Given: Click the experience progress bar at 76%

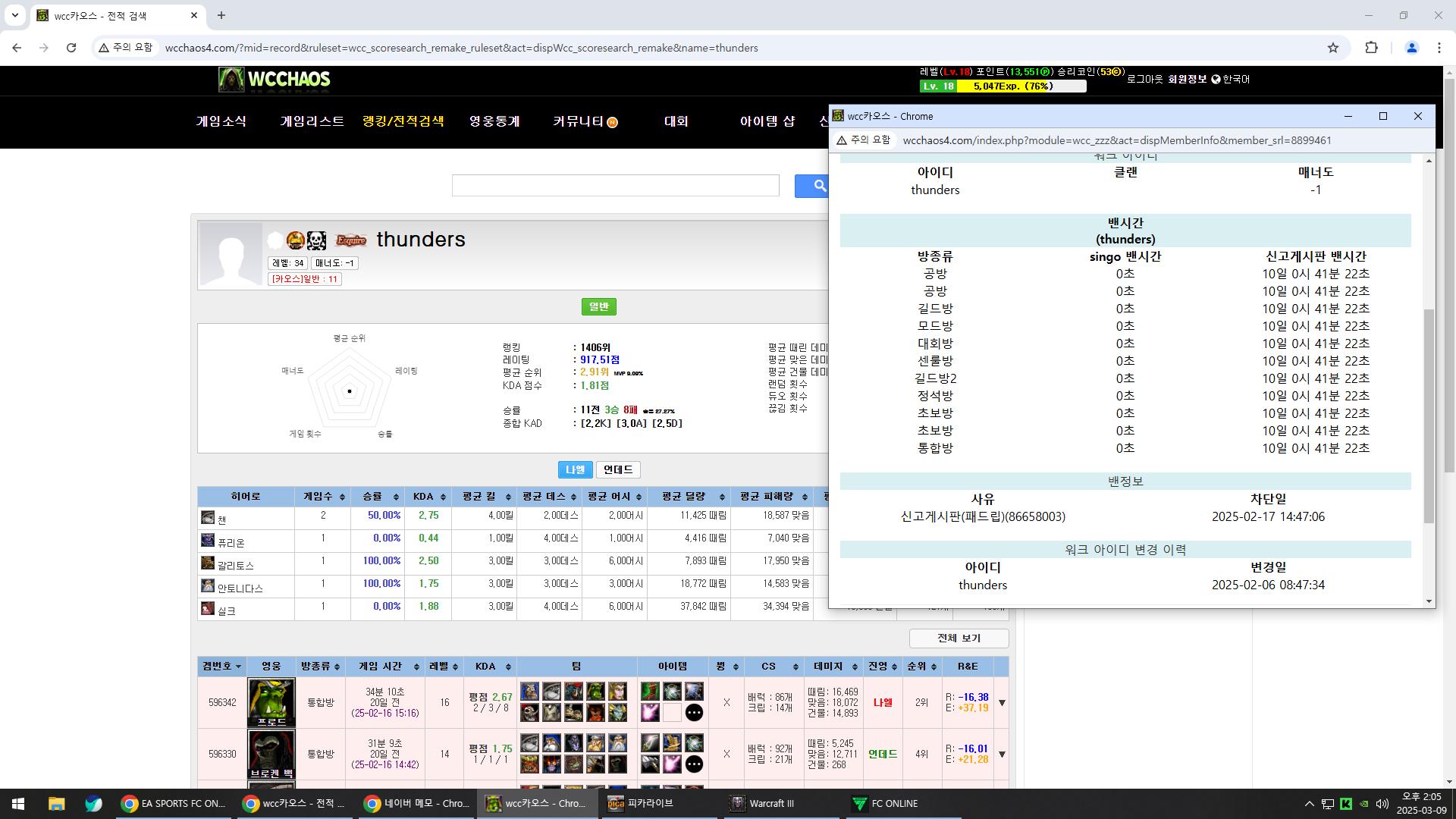Looking at the screenshot, I should (1003, 86).
